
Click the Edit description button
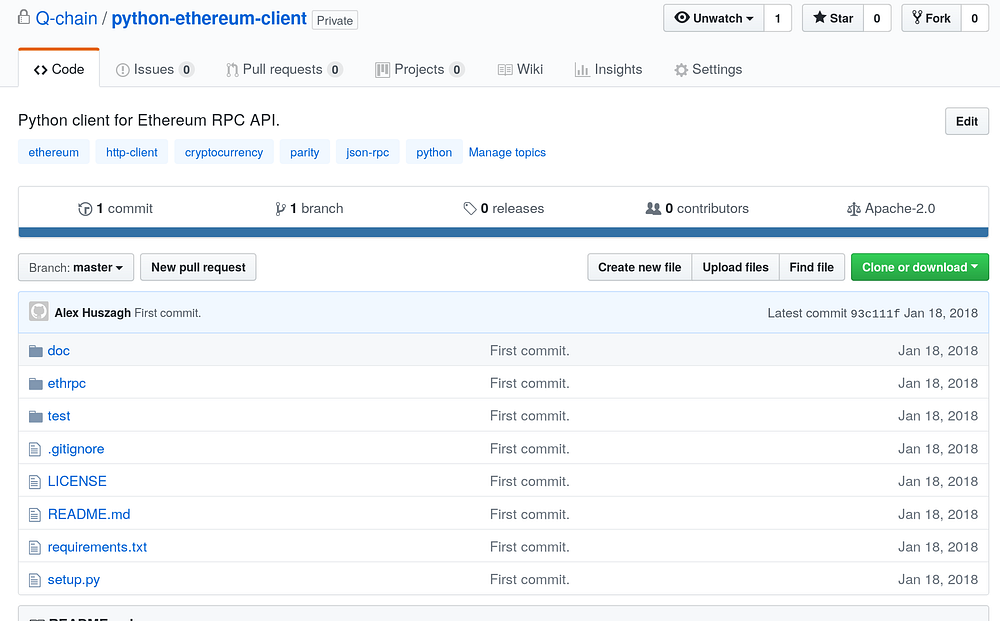[967, 121]
